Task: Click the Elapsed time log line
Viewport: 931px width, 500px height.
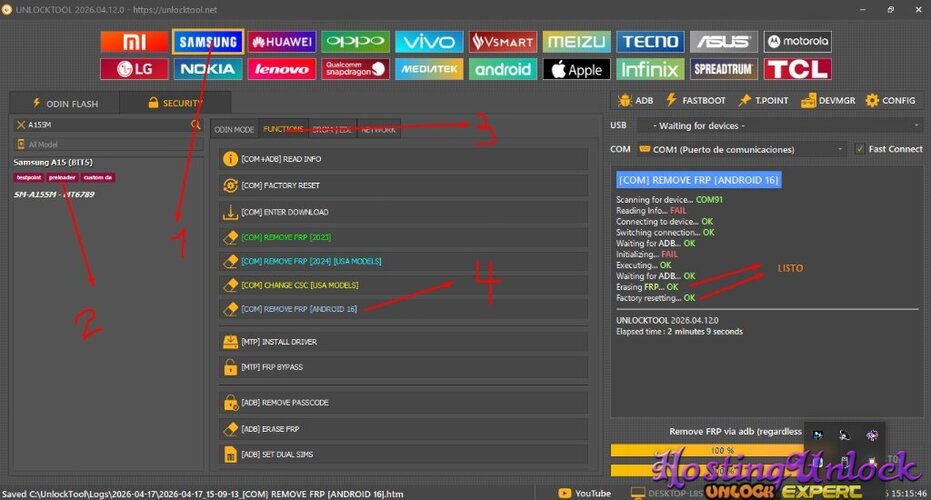Action: point(679,331)
